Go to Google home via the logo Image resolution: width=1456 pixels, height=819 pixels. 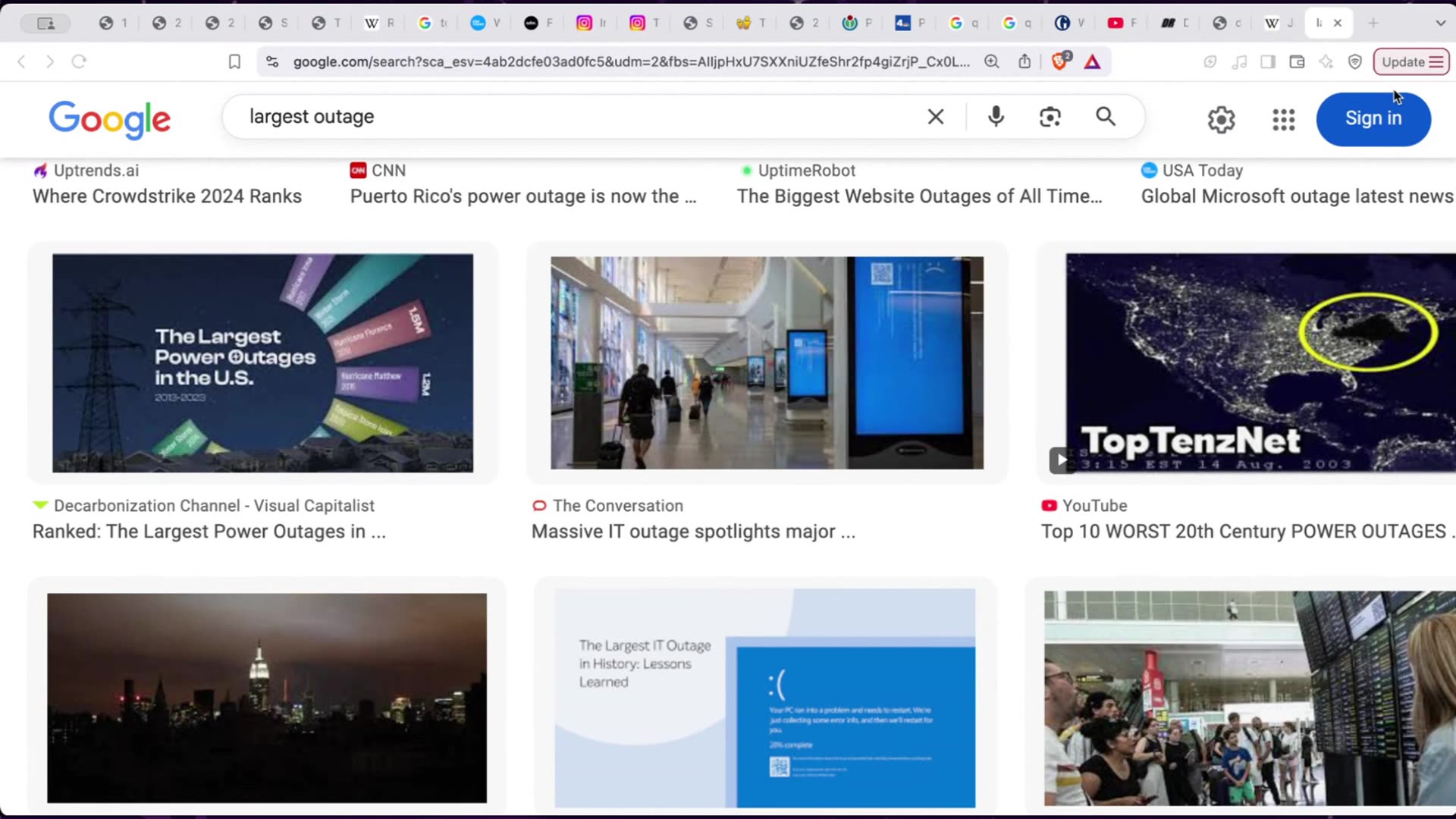coord(110,119)
